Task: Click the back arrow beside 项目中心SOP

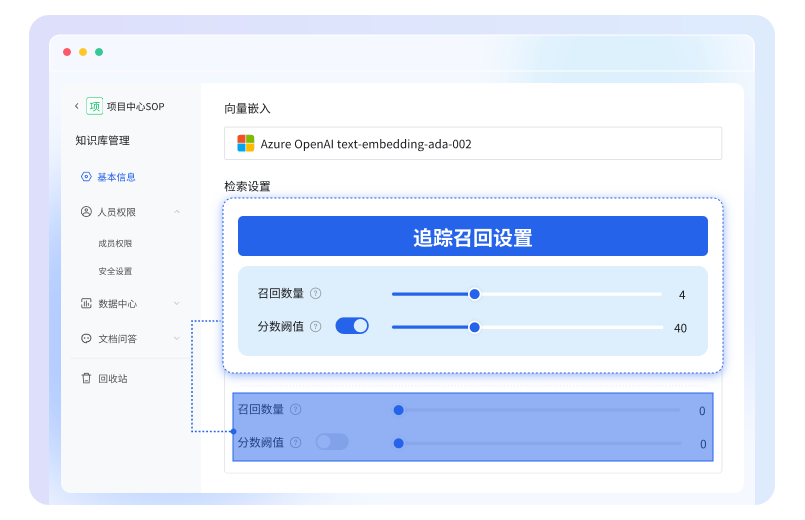Action: pyautogui.click(x=76, y=106)
